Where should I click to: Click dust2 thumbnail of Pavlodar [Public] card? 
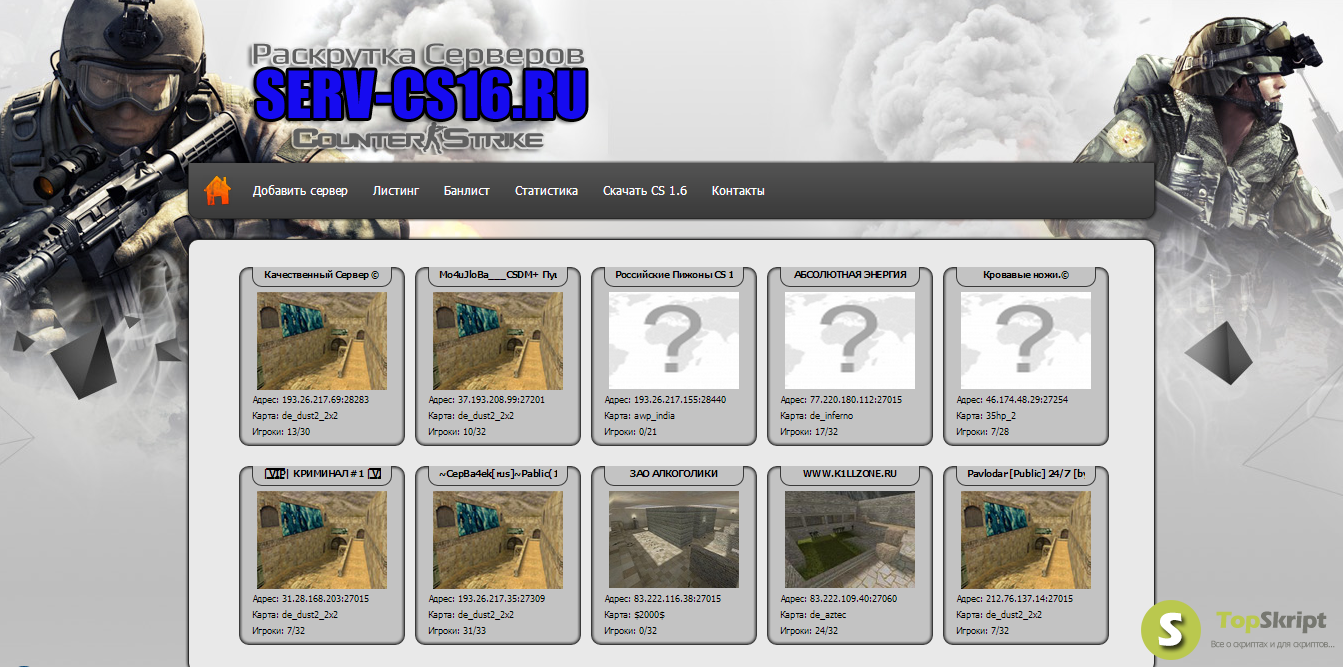(x=1026, y=540)
